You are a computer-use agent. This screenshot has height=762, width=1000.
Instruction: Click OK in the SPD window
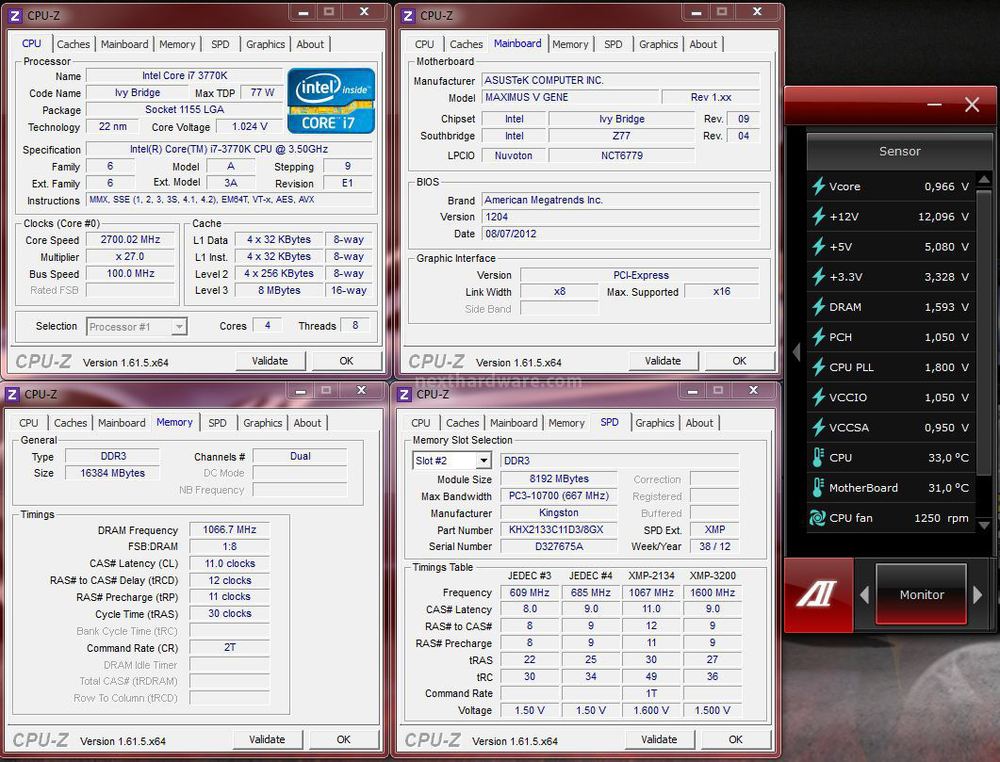coord(735,740)
